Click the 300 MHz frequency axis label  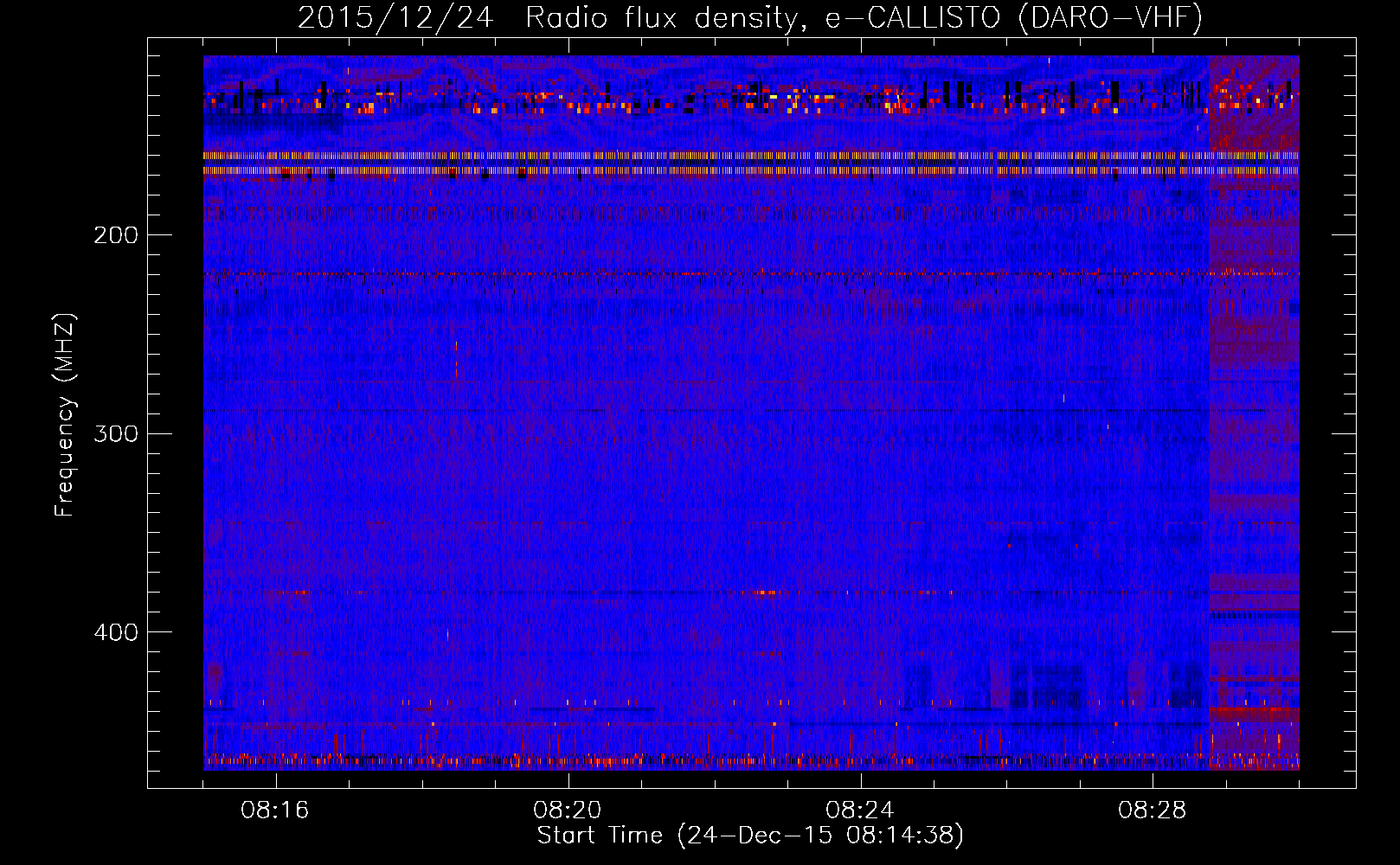point(115,433)
